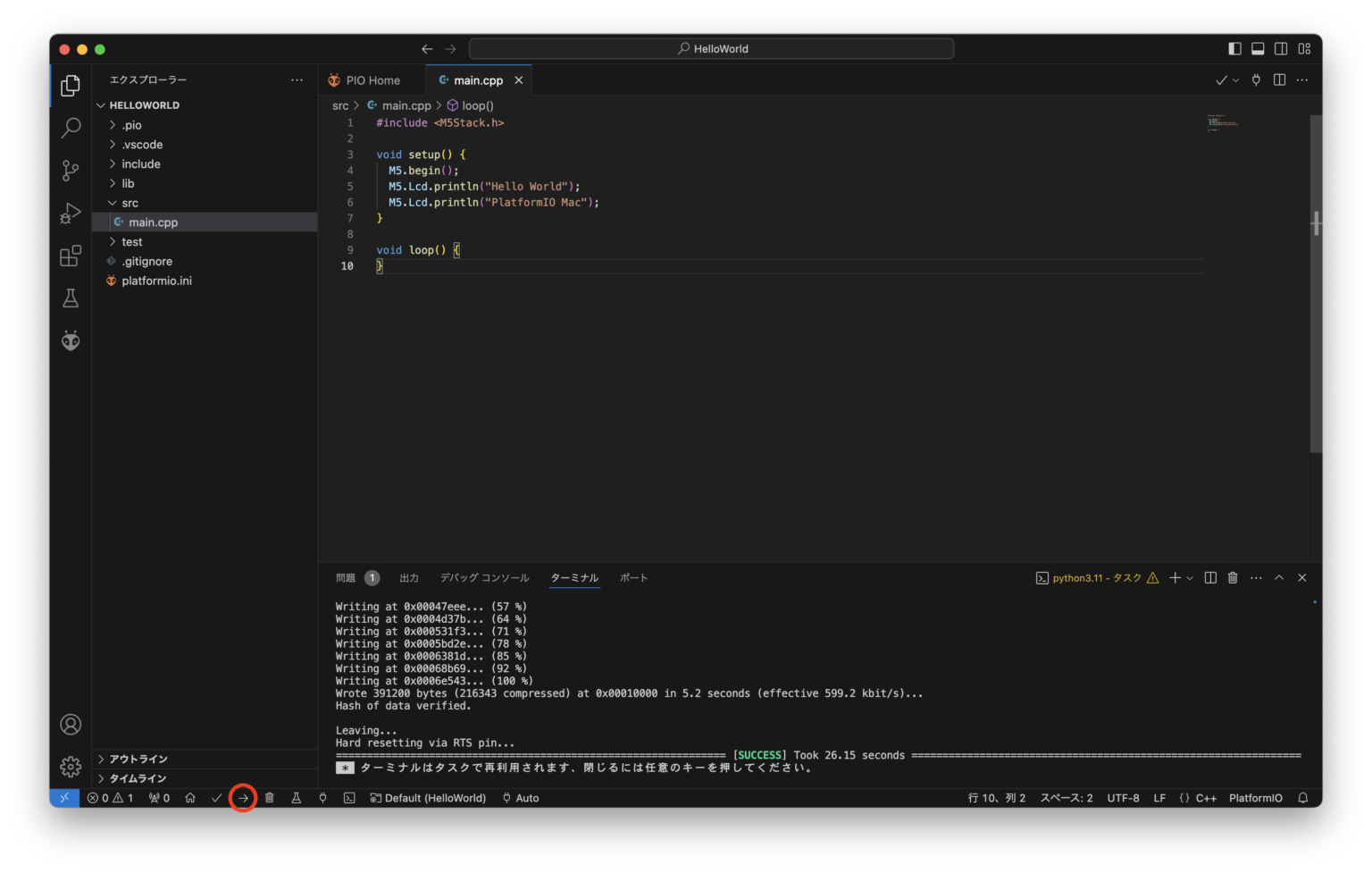Upload firmware via PlatformIO upload arrow
Viewport: 1372px width, 873px height.
click(242, 798)
